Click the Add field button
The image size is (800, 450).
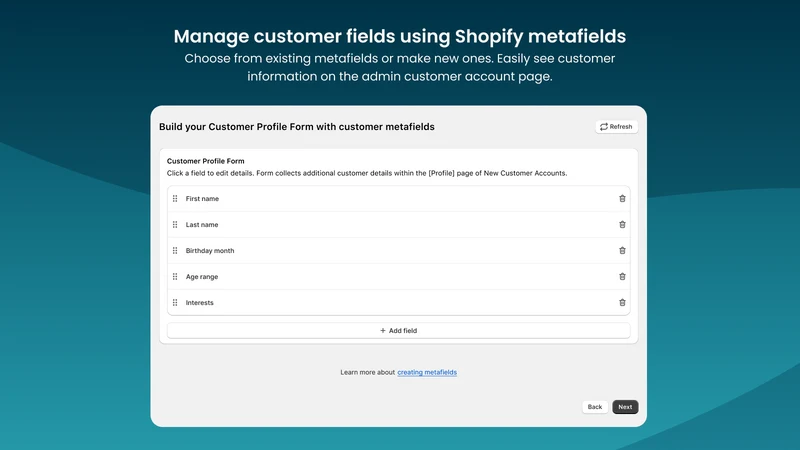coord(398,331)
